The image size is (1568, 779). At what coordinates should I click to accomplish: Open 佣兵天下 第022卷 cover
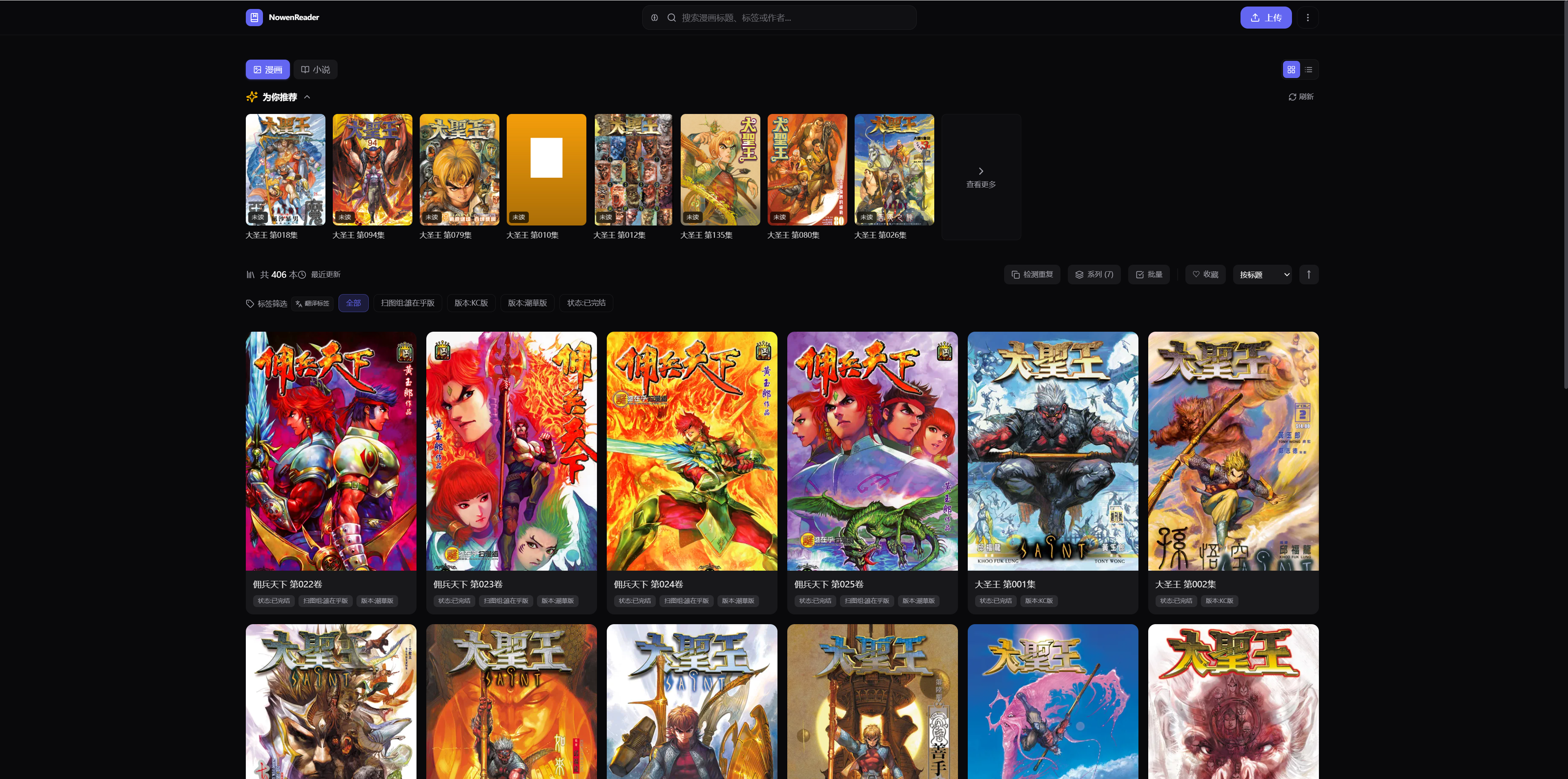(331, 451)
